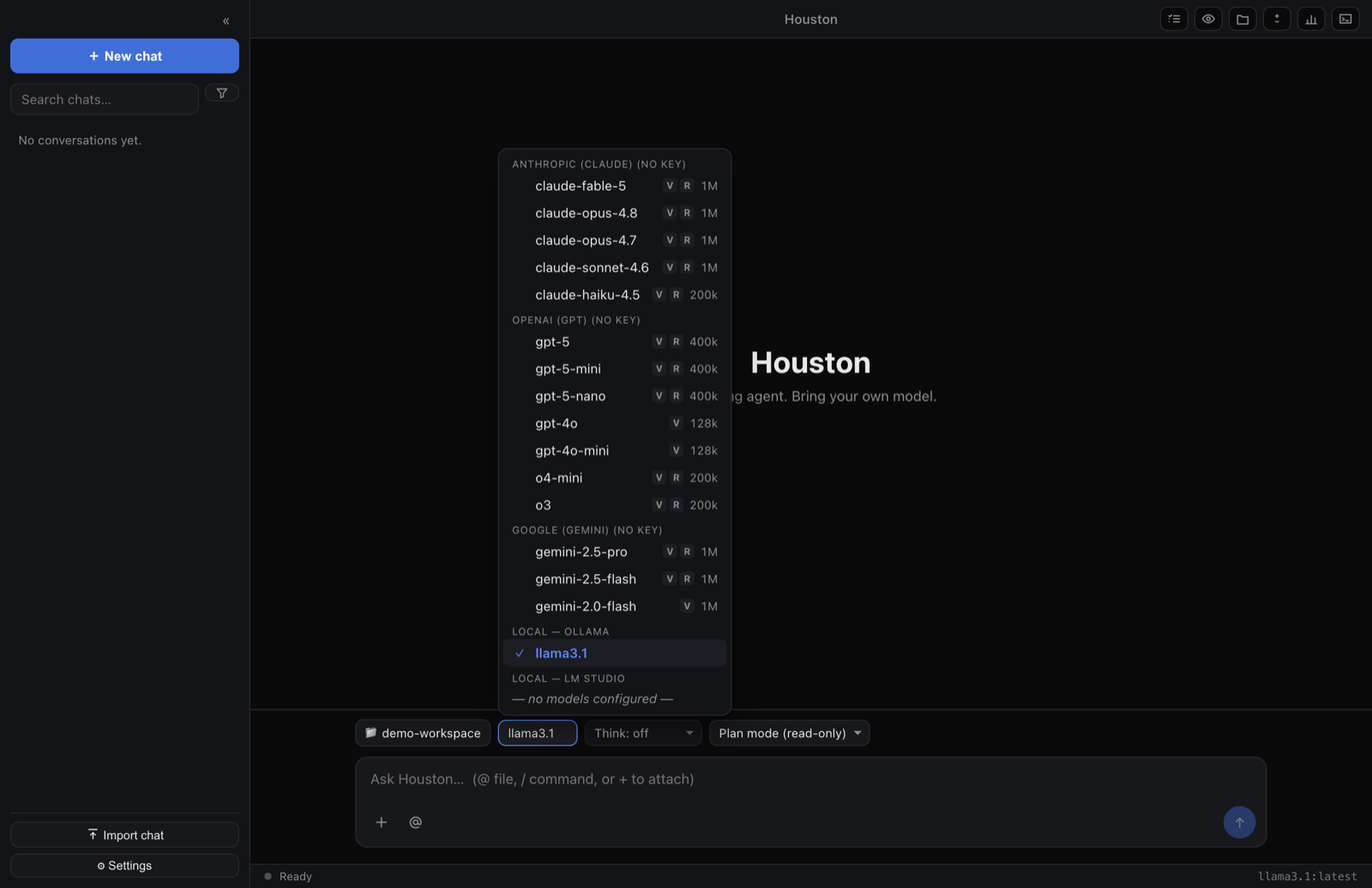Viewport: 1372px width, 888px height.
Task: Select gemini-2.5-flash model
Action: pyautogui.click(x=615, y=579)
